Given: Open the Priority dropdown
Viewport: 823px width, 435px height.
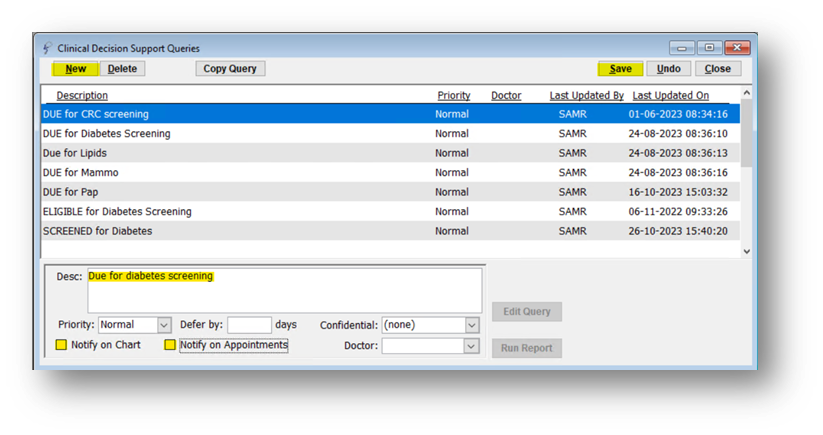Looking at the screenshot, I should coord(164,325).
